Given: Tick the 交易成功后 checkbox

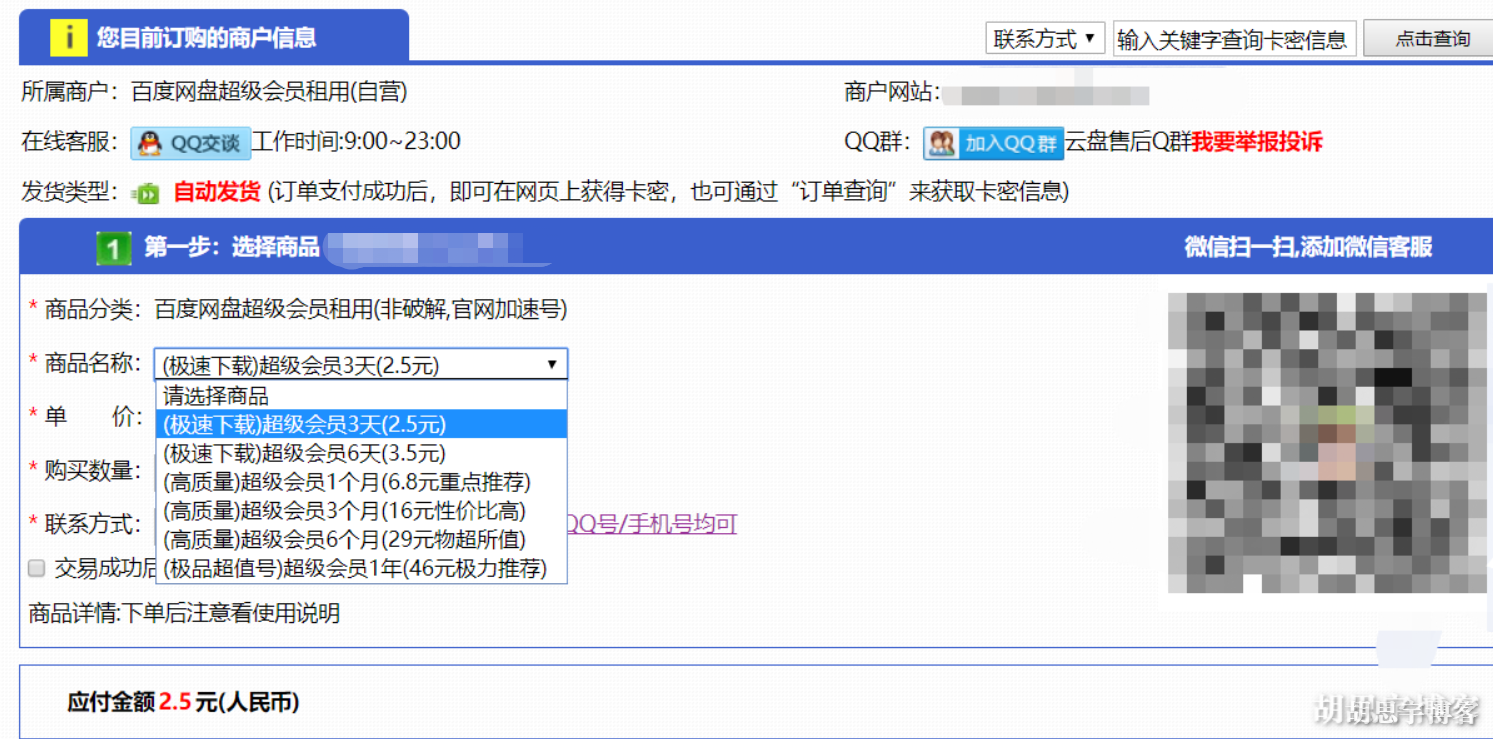Looking at the screenshot, I should (37, 569).
